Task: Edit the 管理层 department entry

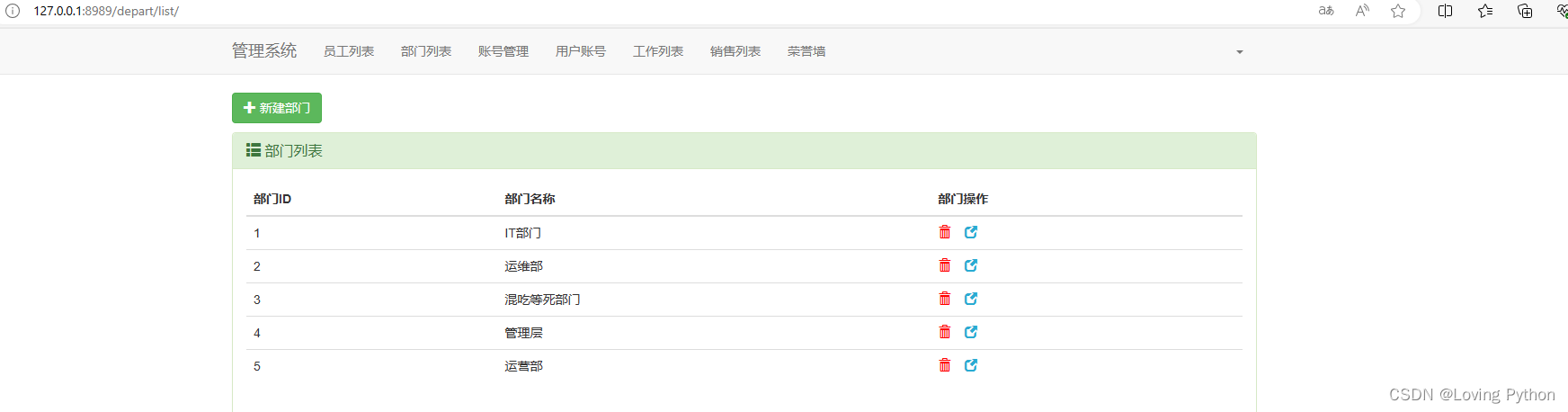Action: click(971, 332)
